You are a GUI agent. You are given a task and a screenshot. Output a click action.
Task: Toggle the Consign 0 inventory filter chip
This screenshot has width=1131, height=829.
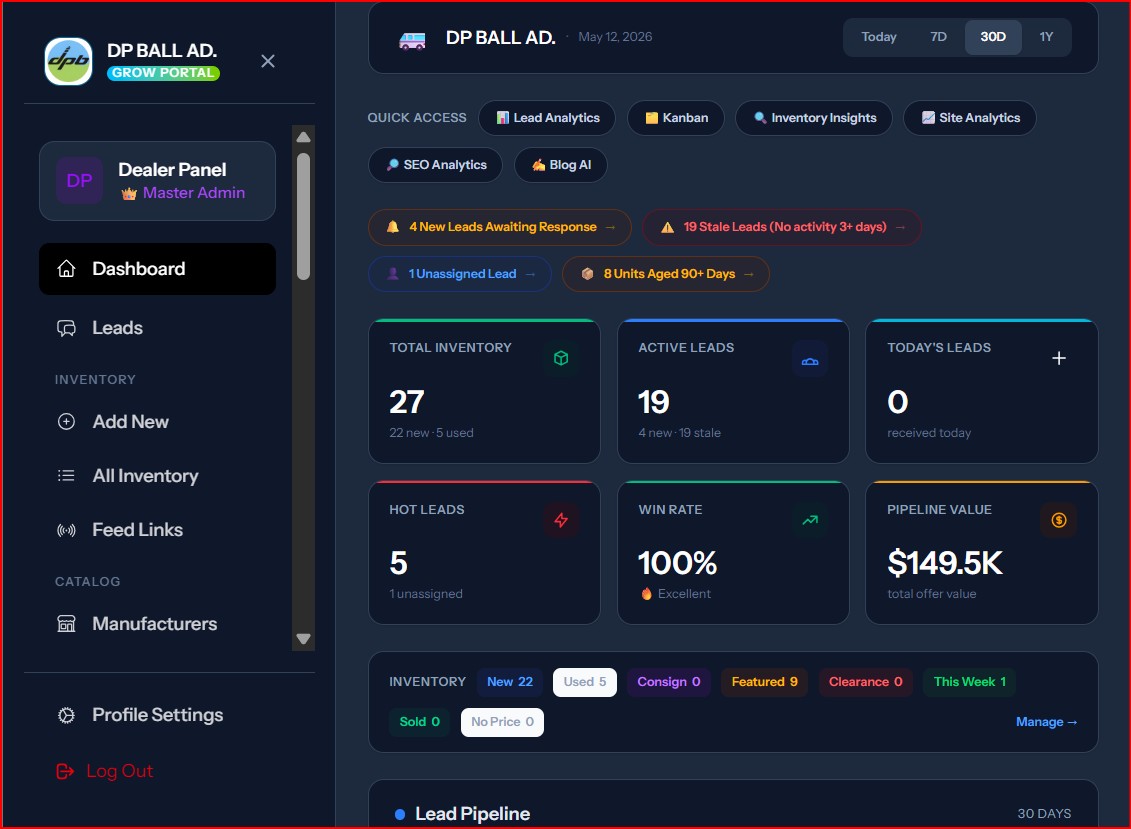click(669, 682)
